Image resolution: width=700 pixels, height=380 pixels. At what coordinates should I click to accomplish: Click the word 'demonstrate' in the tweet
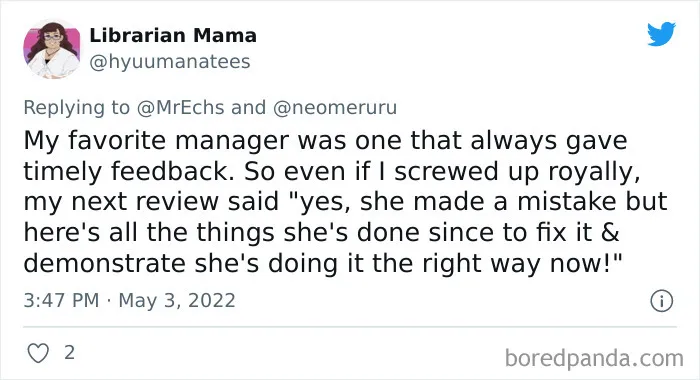[x=104, y=263]
